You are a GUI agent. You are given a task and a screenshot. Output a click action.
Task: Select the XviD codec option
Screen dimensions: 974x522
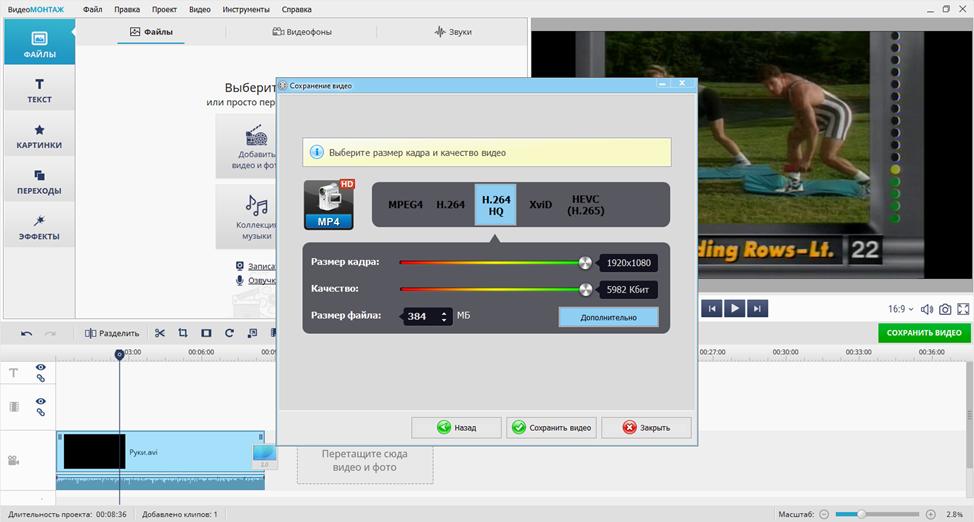(x=540, y=204)
